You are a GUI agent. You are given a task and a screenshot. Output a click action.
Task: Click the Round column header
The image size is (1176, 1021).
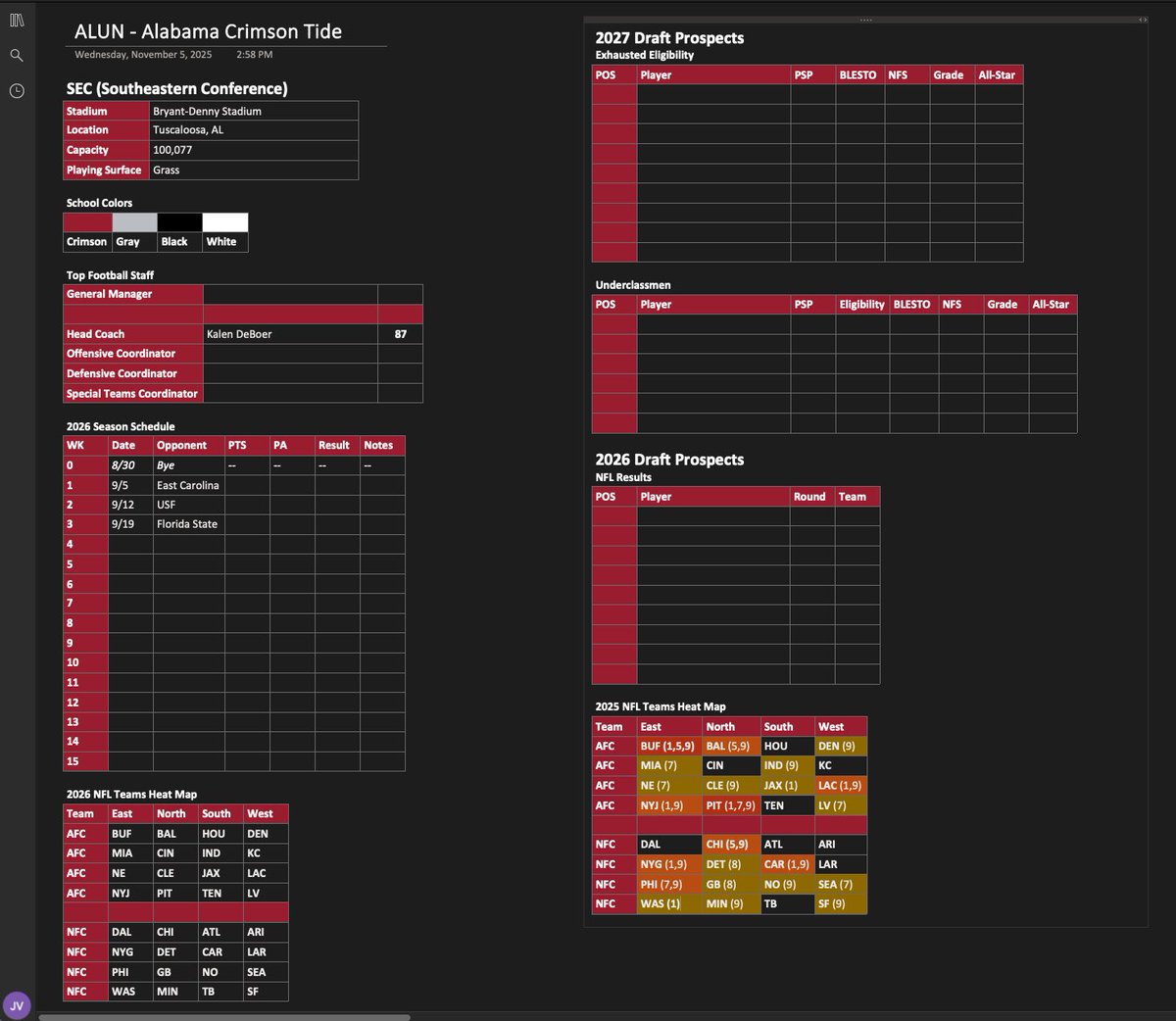[812, 497]
